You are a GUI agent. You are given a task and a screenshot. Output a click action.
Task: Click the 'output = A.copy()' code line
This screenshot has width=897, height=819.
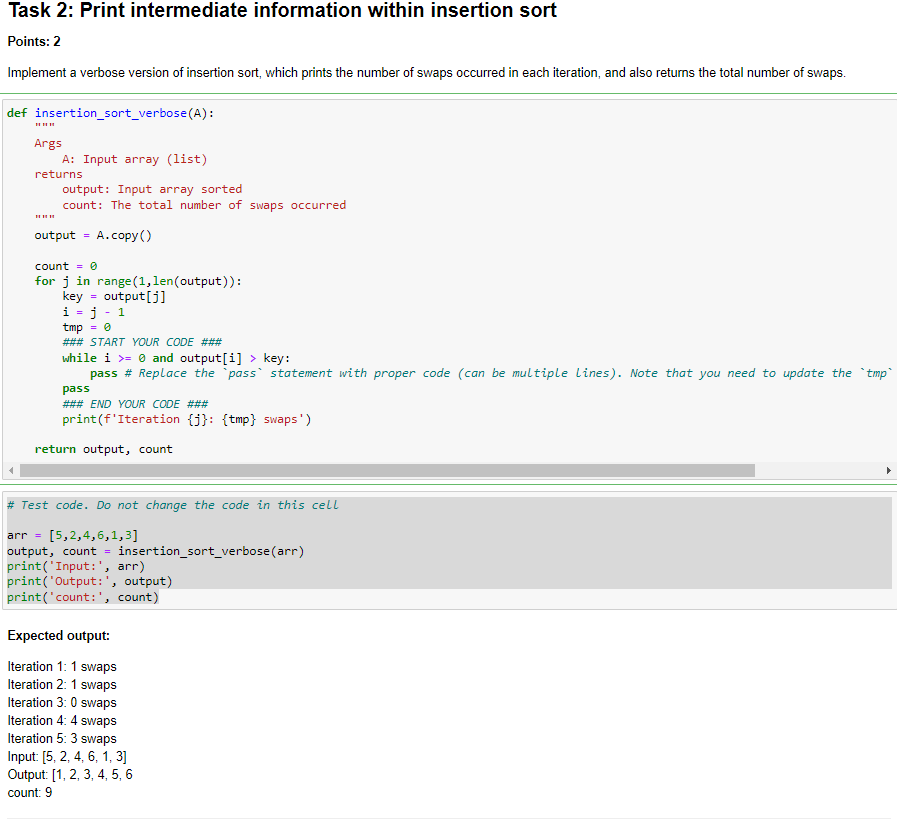pyautogui.click(x=93, y=236)
